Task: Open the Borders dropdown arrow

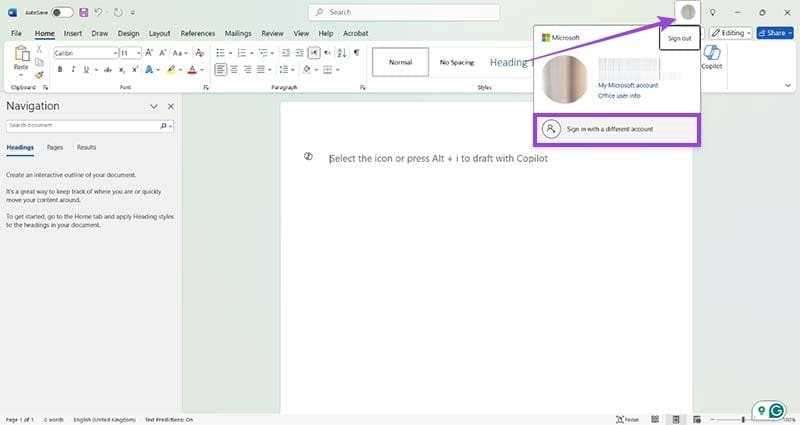Action: click(337, 70)
